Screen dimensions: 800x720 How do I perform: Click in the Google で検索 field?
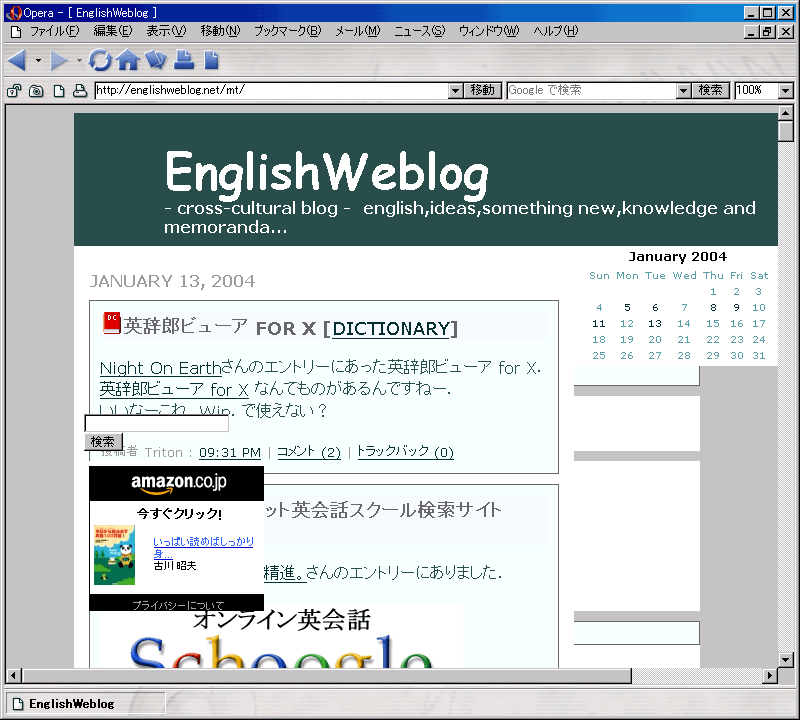(592, 90)
